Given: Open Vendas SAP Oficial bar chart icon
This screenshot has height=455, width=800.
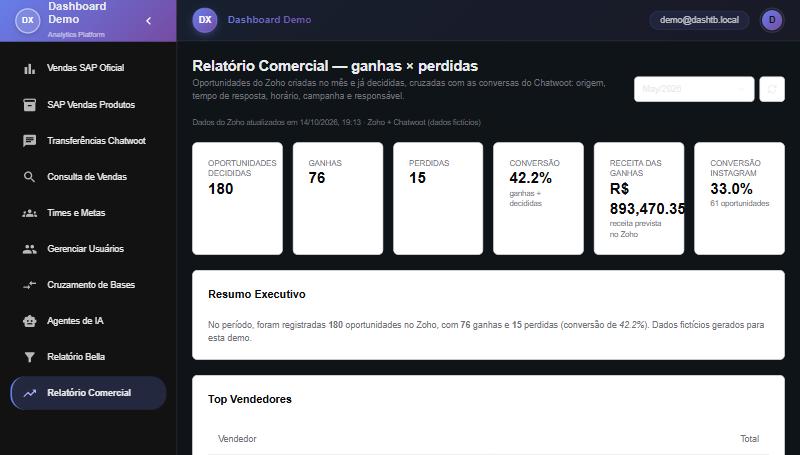Looking at the screenshot, I should [x=30, y=68].
